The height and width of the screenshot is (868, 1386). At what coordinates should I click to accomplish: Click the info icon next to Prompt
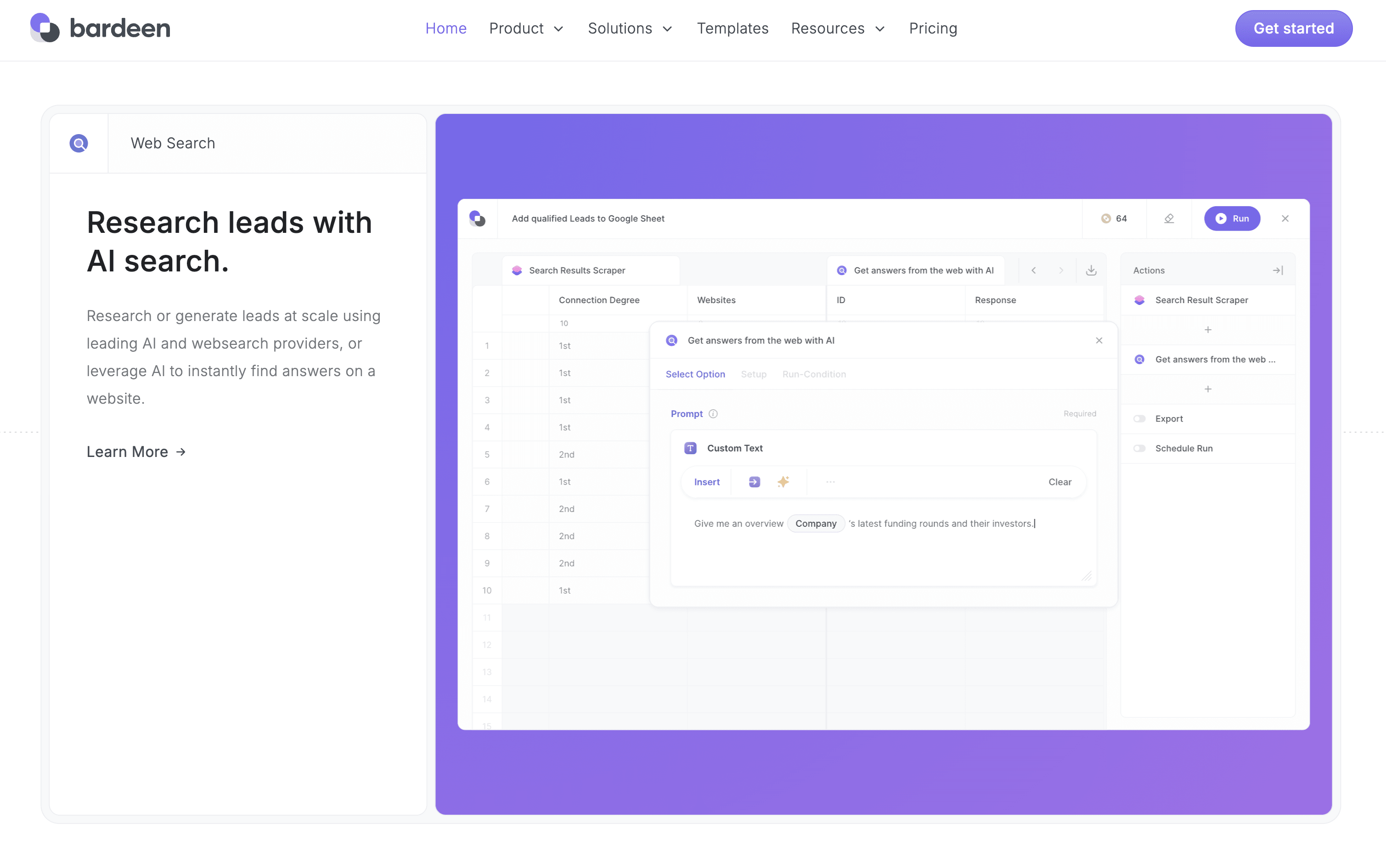713,414
